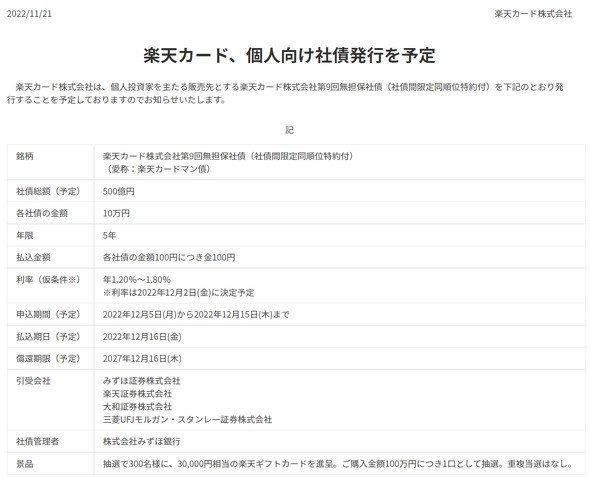The height and width of the screenshot is (478, 590).
Task: Select the 社債総額(予定) label cell
Action: 48,191
